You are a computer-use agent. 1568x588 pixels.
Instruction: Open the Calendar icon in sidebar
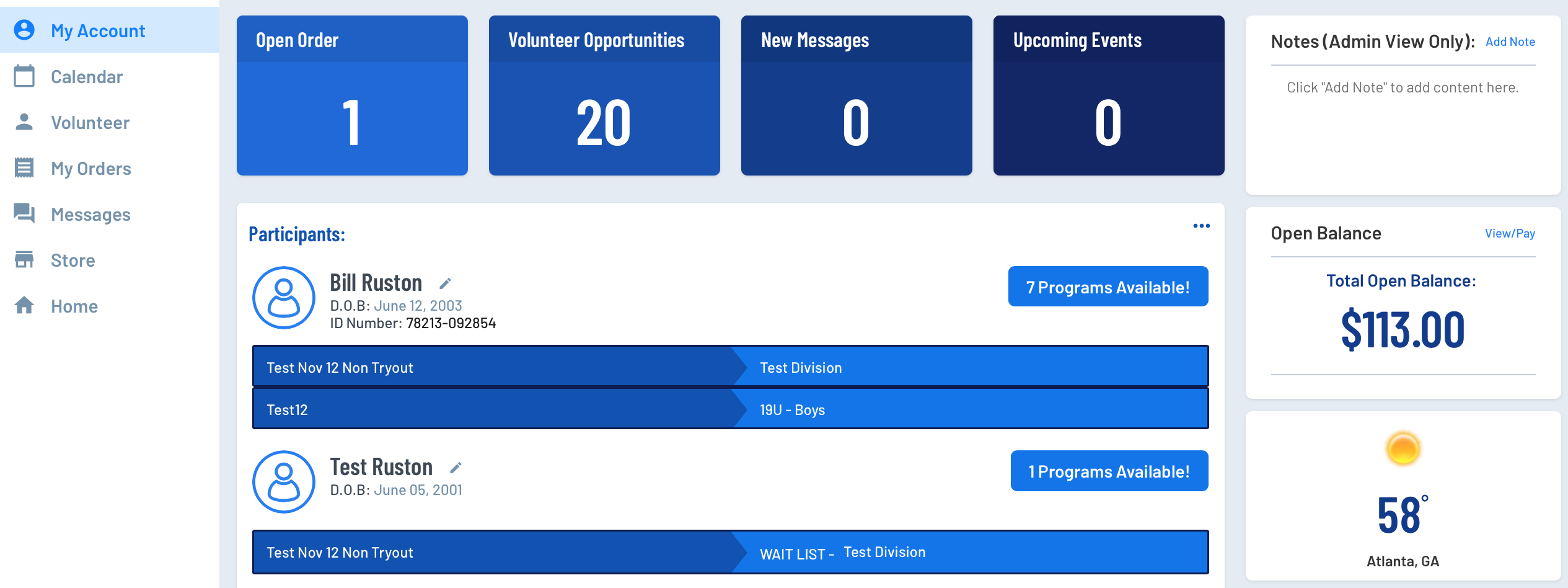[24, 76]
